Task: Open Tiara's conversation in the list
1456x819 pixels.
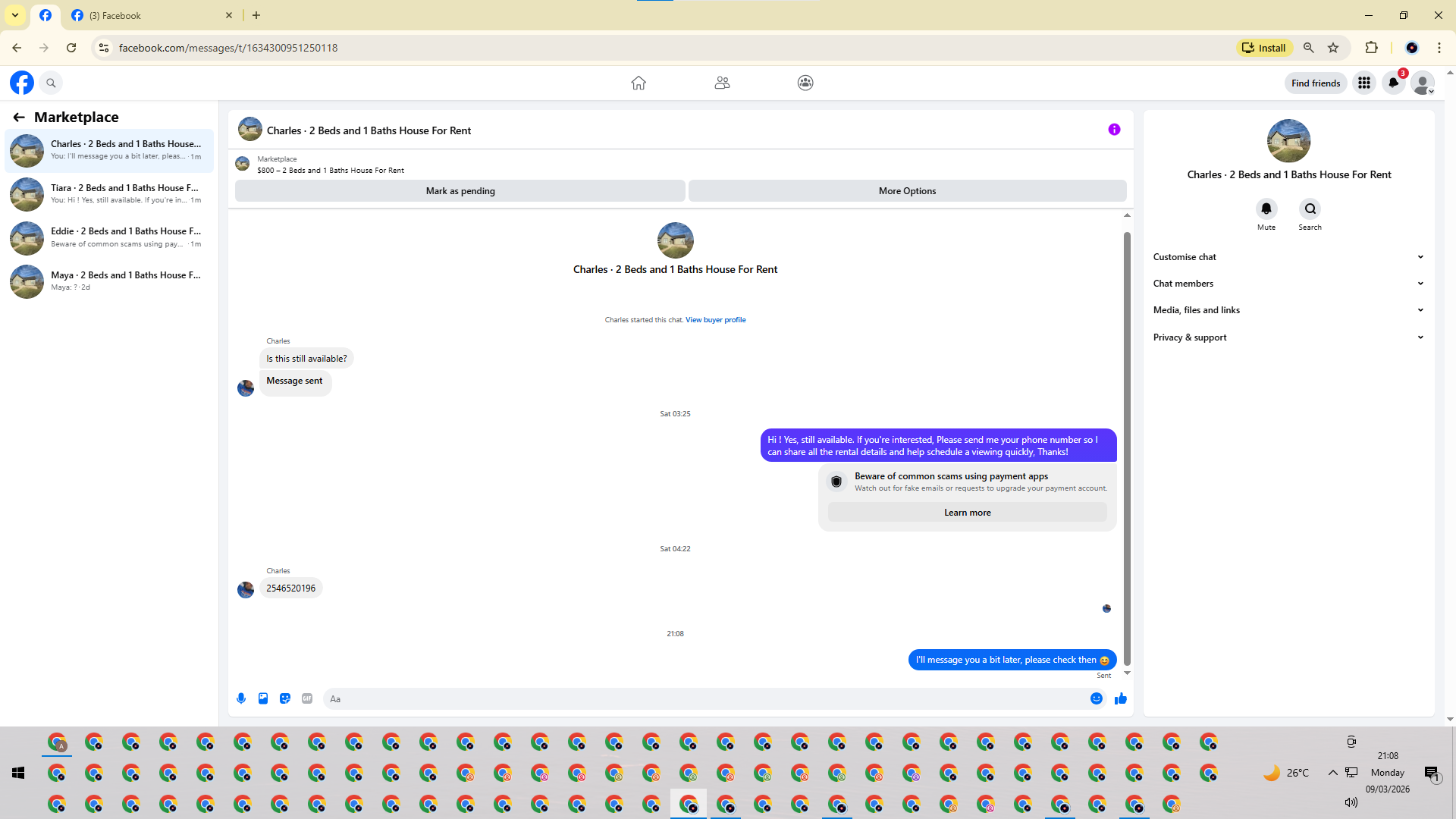Action: 110,193
